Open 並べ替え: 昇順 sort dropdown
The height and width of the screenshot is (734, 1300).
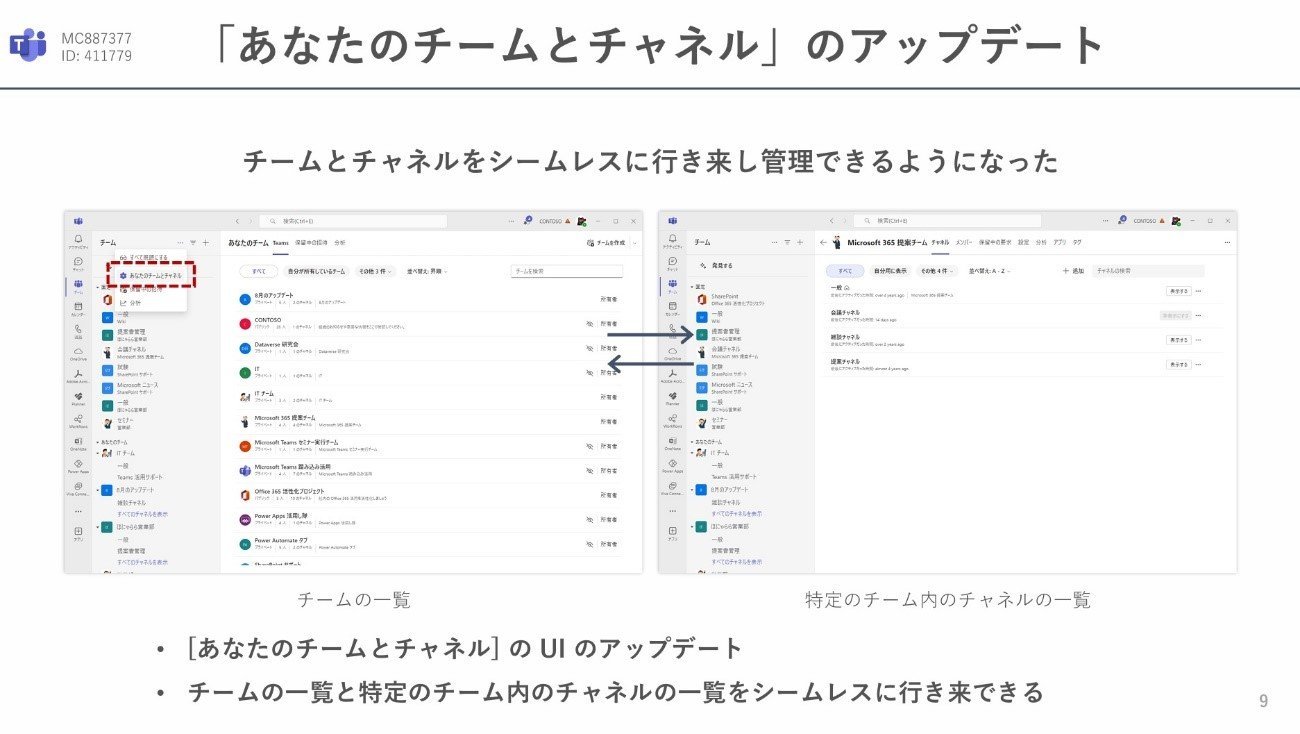[427, 271]
